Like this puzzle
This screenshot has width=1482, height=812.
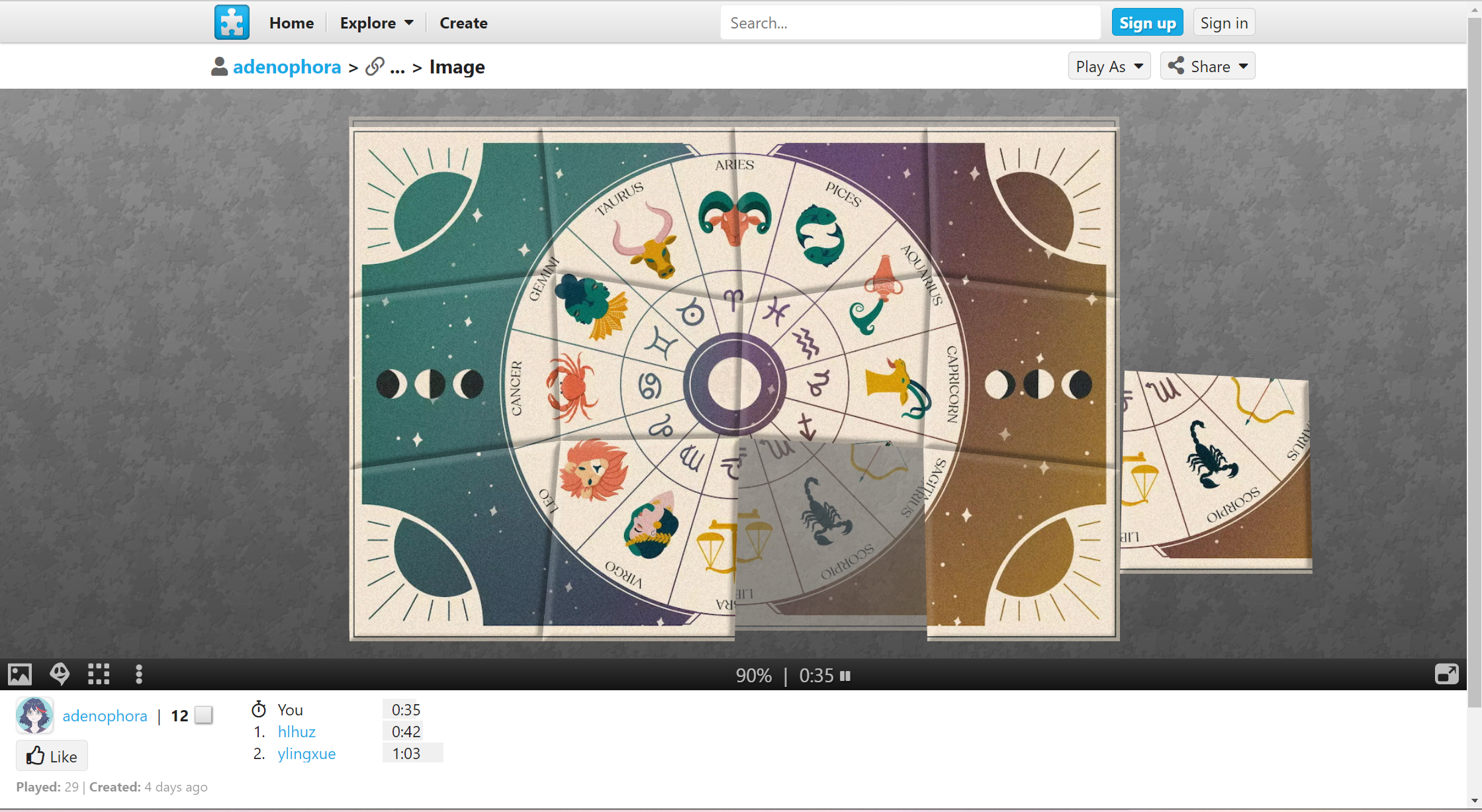coord(52,756)
